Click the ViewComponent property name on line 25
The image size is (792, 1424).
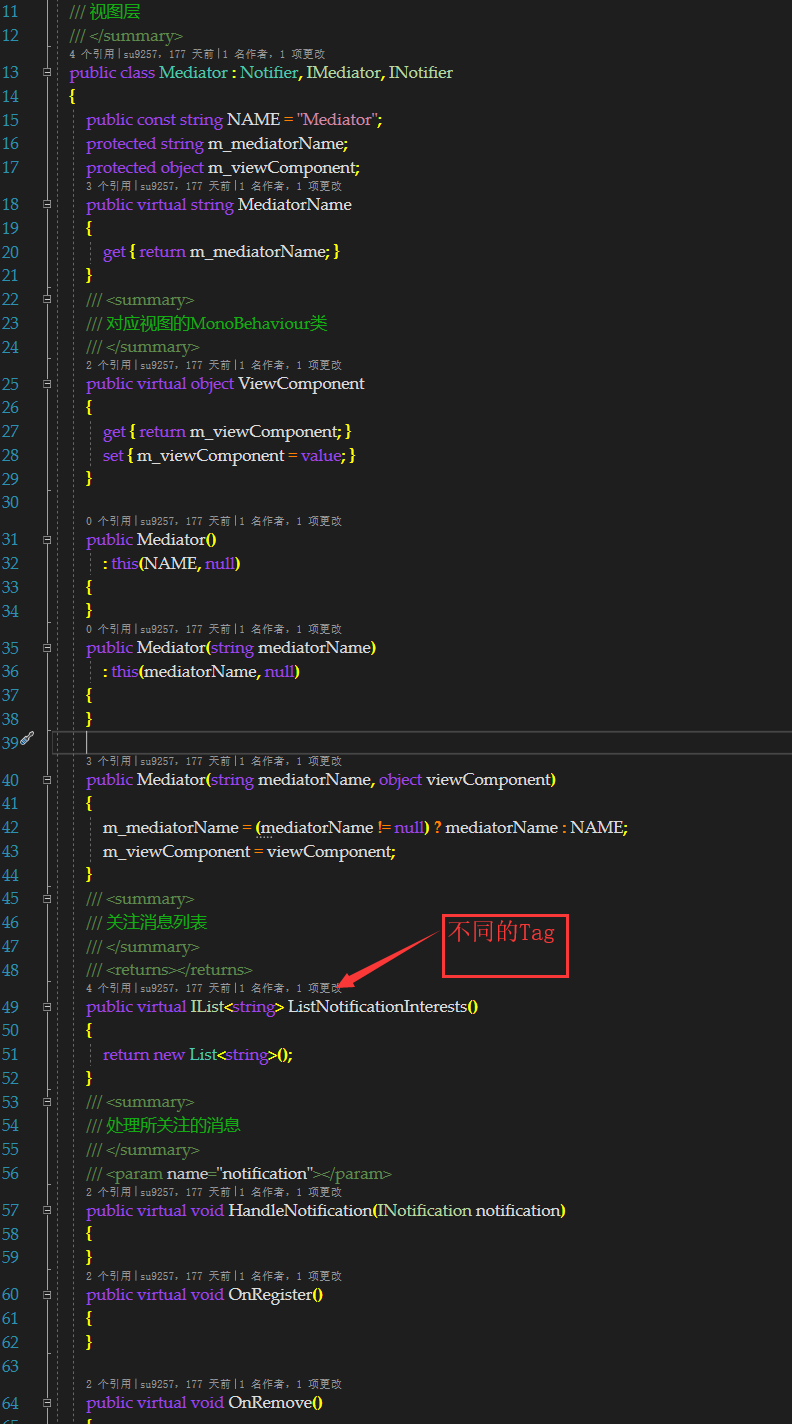pos(302,384)
